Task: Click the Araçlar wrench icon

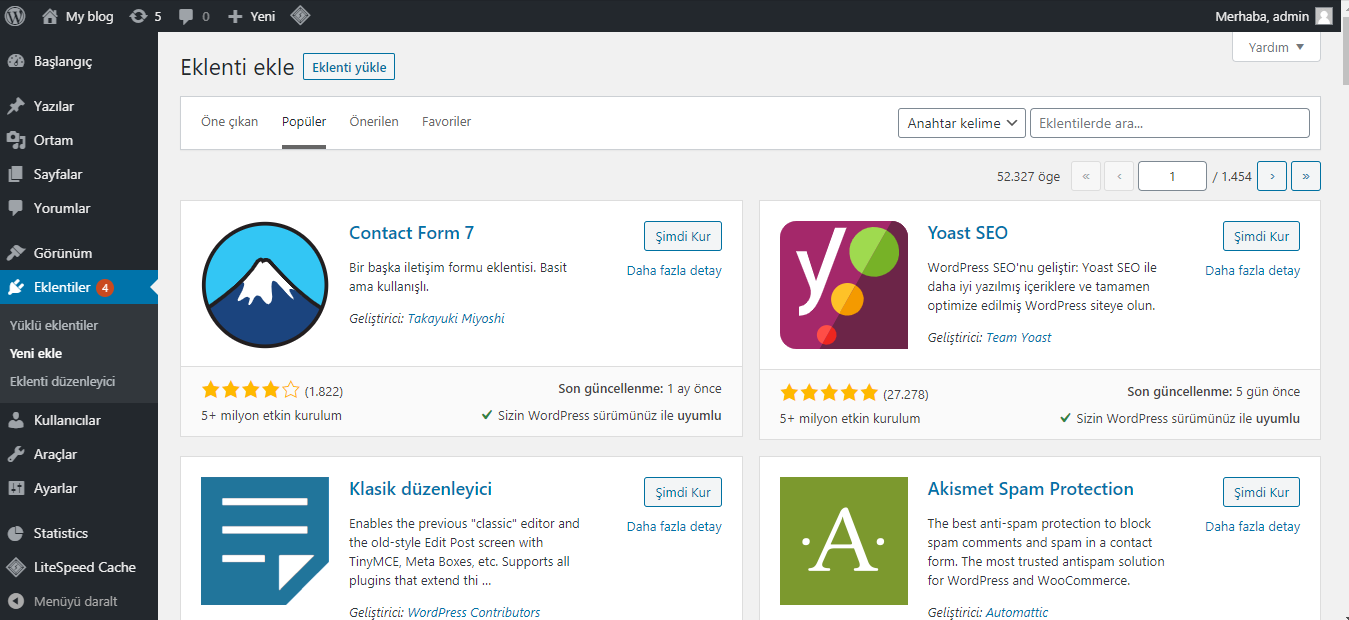Action: [16, 454]
